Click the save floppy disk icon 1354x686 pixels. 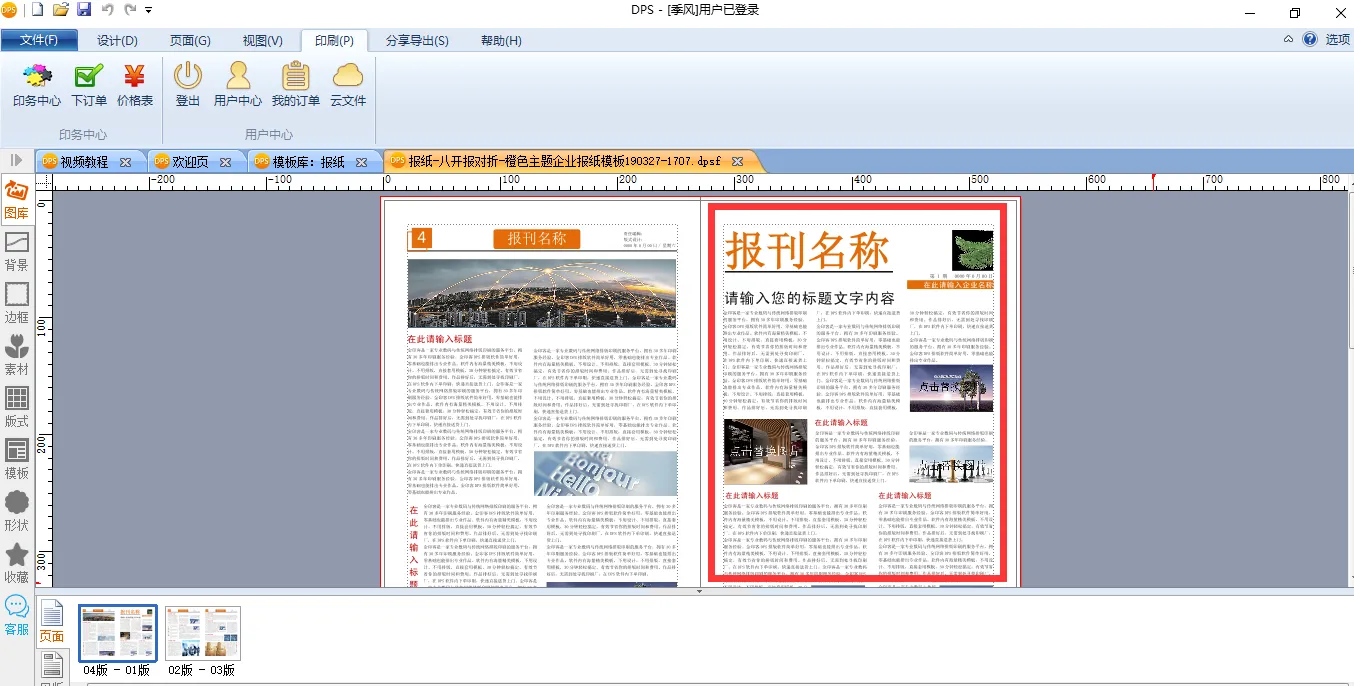pyautogui.click(x=84, y=10)
